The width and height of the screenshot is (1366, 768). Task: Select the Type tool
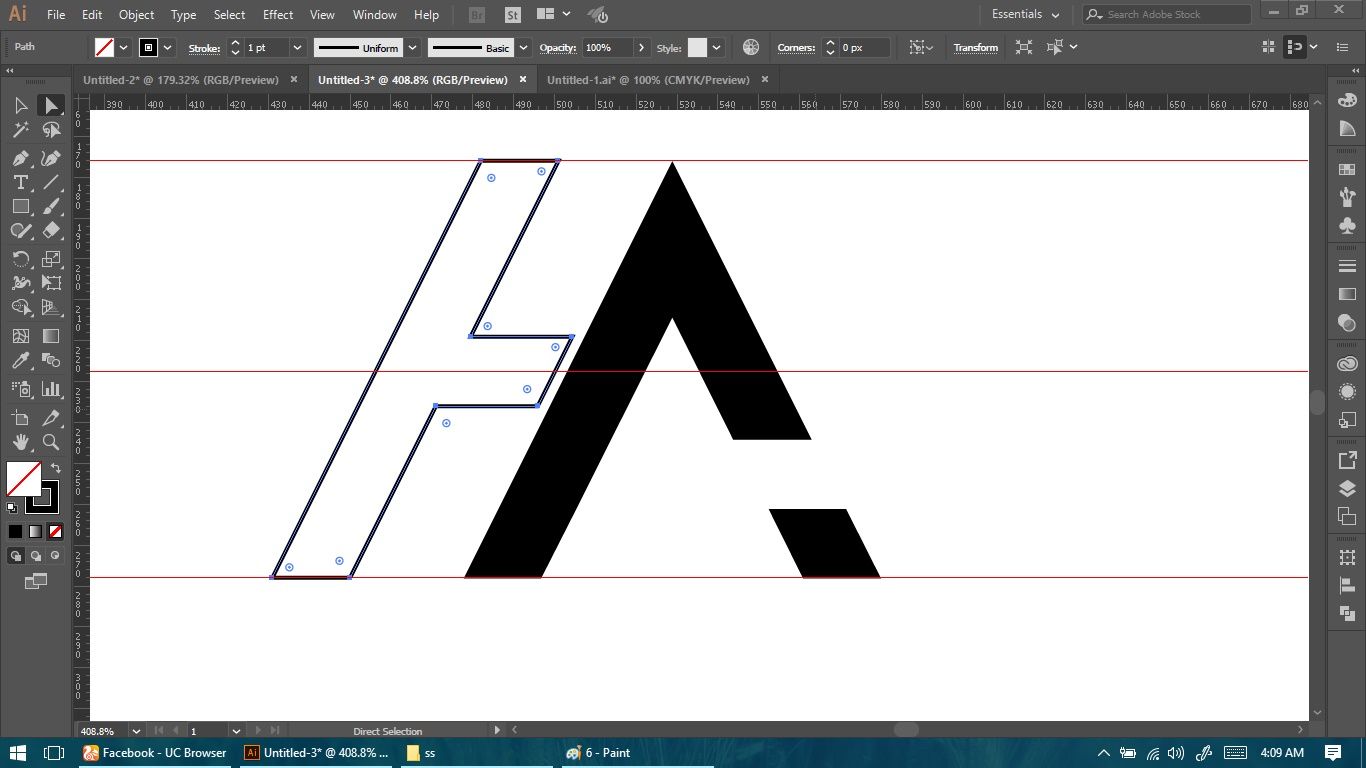point(20,182)
